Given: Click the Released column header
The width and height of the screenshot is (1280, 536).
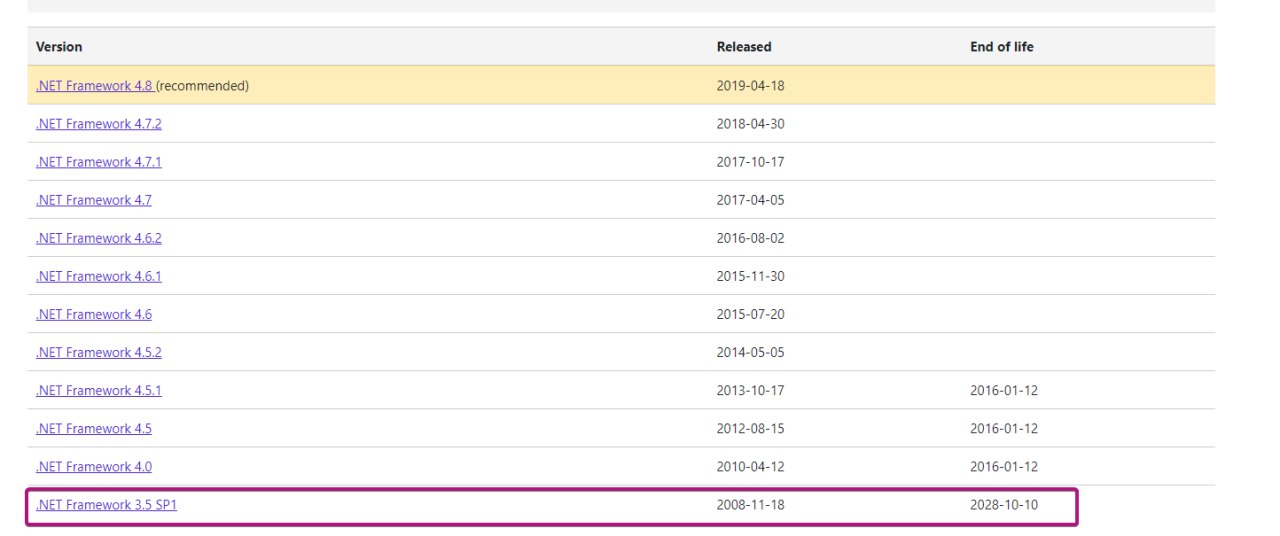Looking at the screenshot, I should click(x=744, y=47).
